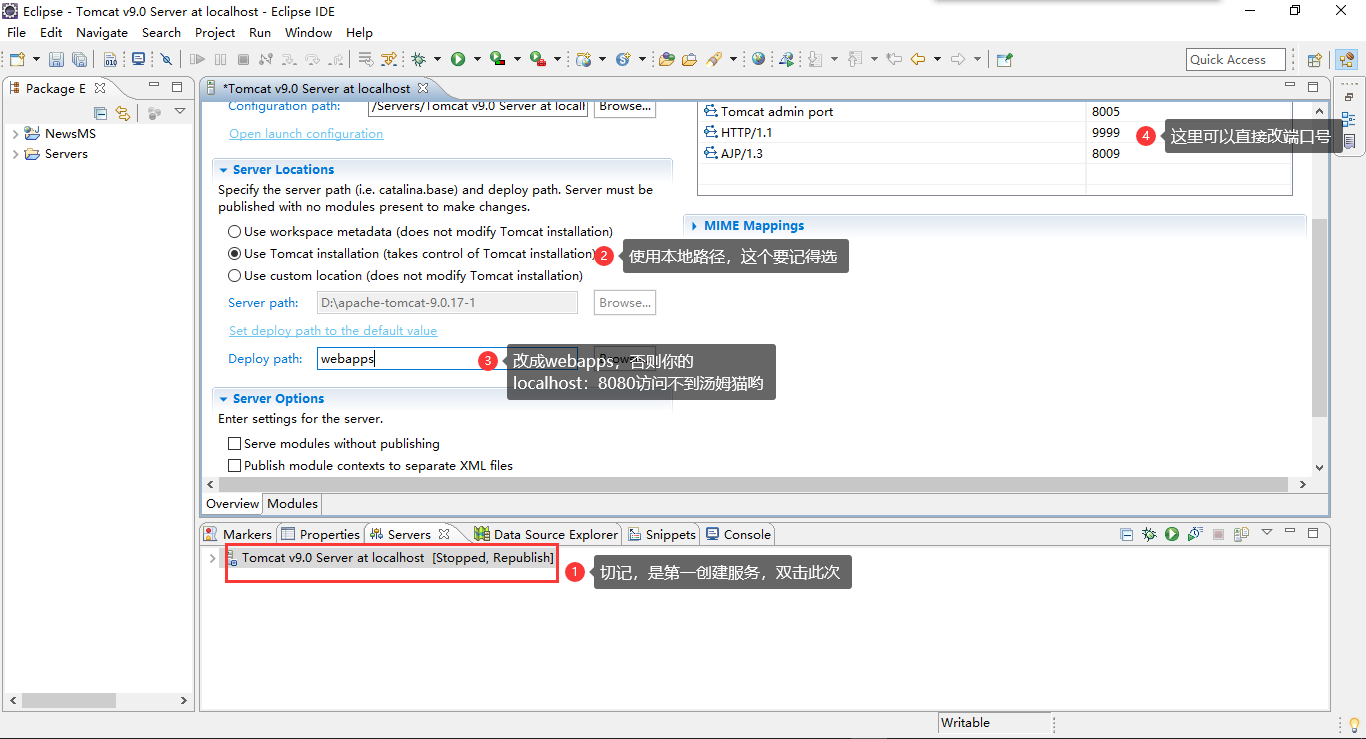Screen dimensions: 1366x739
Task: Start the server in profile mode
Action: [x=1195, y=535]
